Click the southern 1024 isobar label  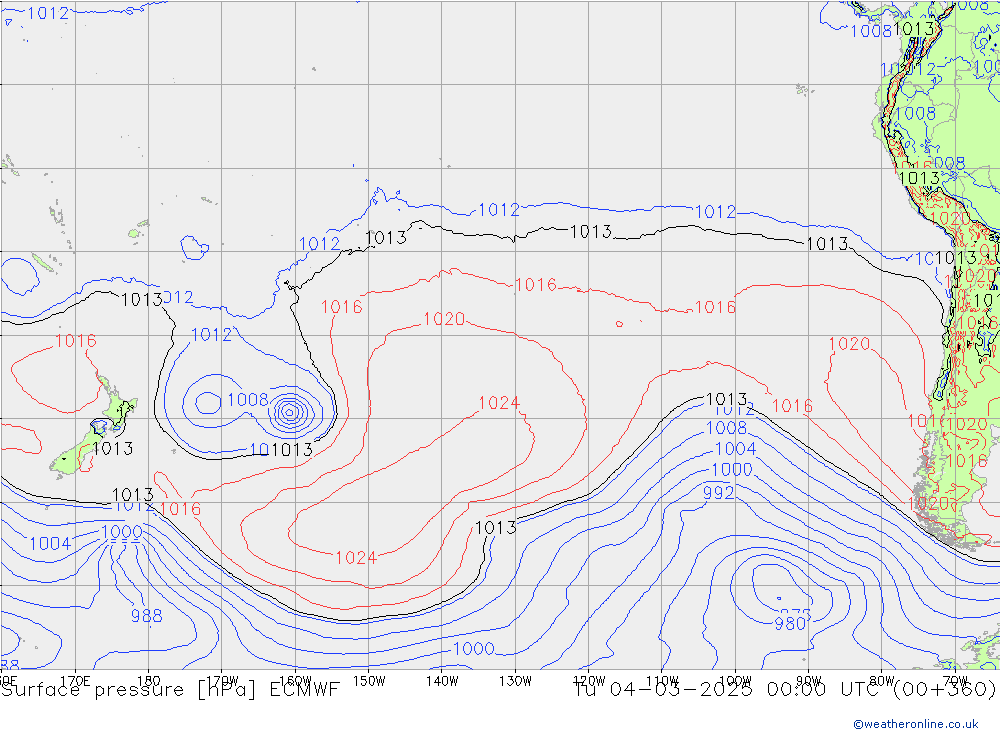[x=356, y=558]
